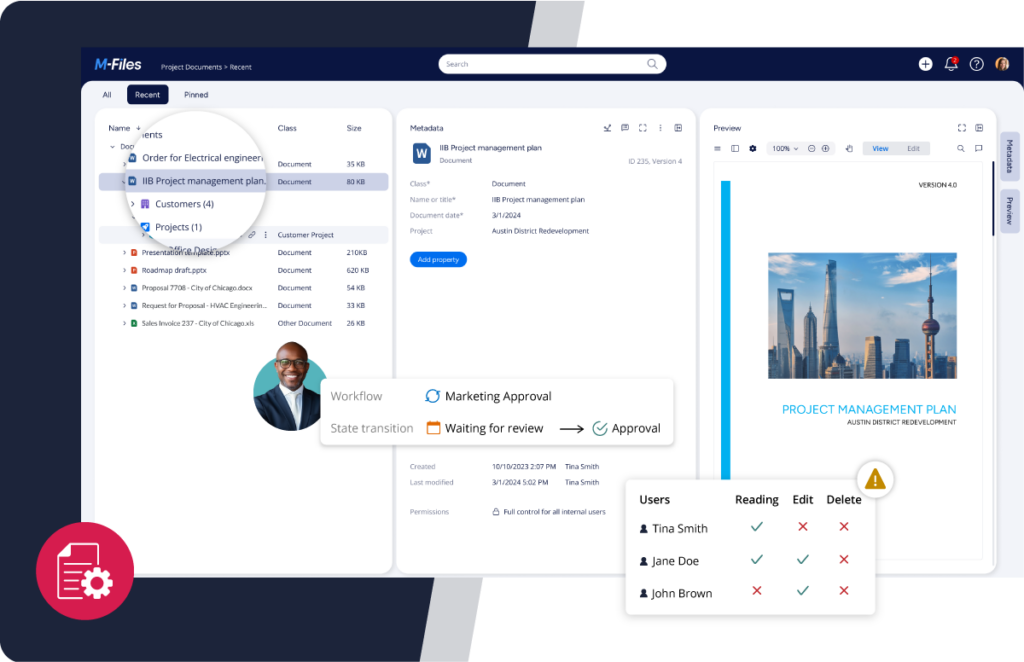Click the Add property button
1024x662 pixels.
point(438,259)
